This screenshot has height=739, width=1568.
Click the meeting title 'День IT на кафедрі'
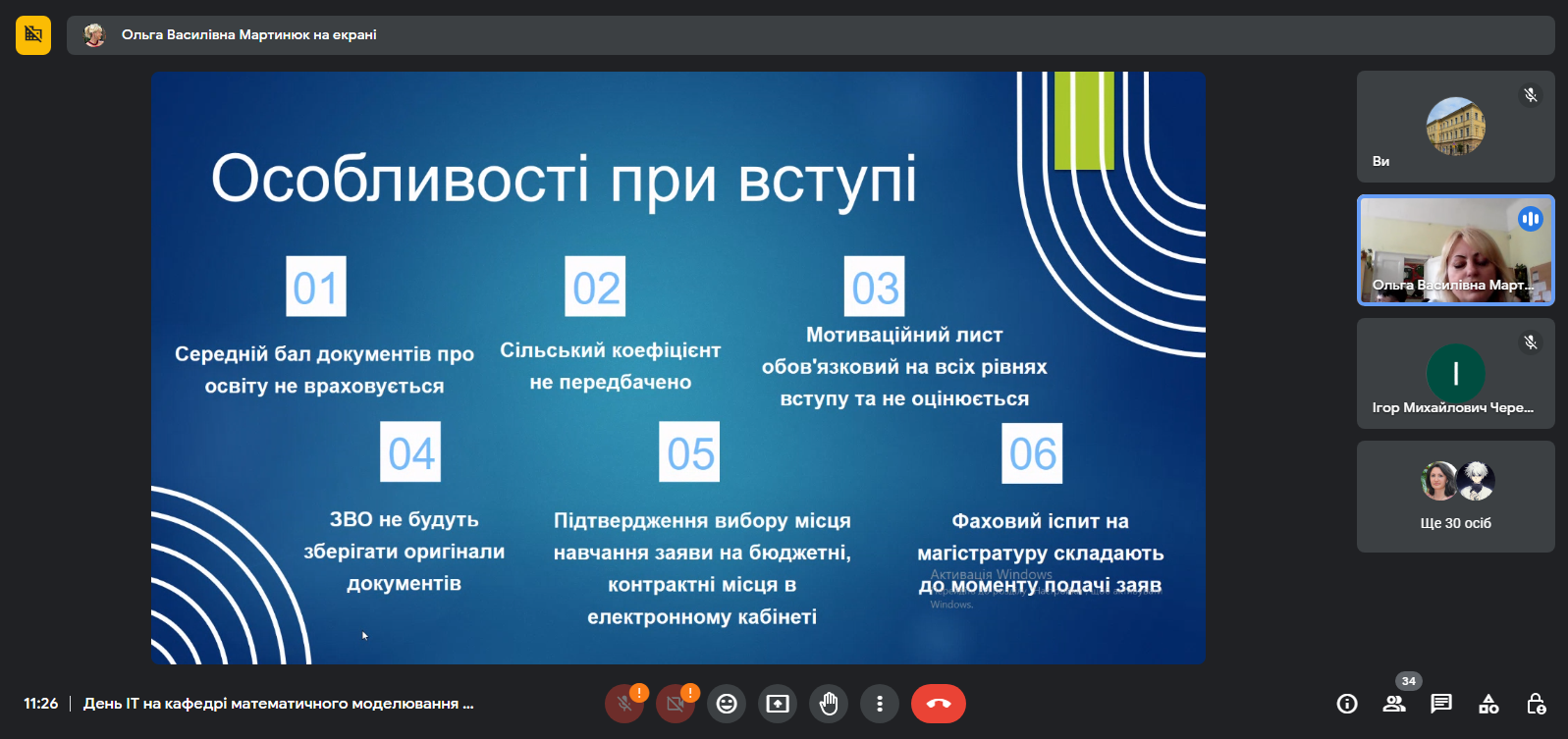click(x=279, y=704)
